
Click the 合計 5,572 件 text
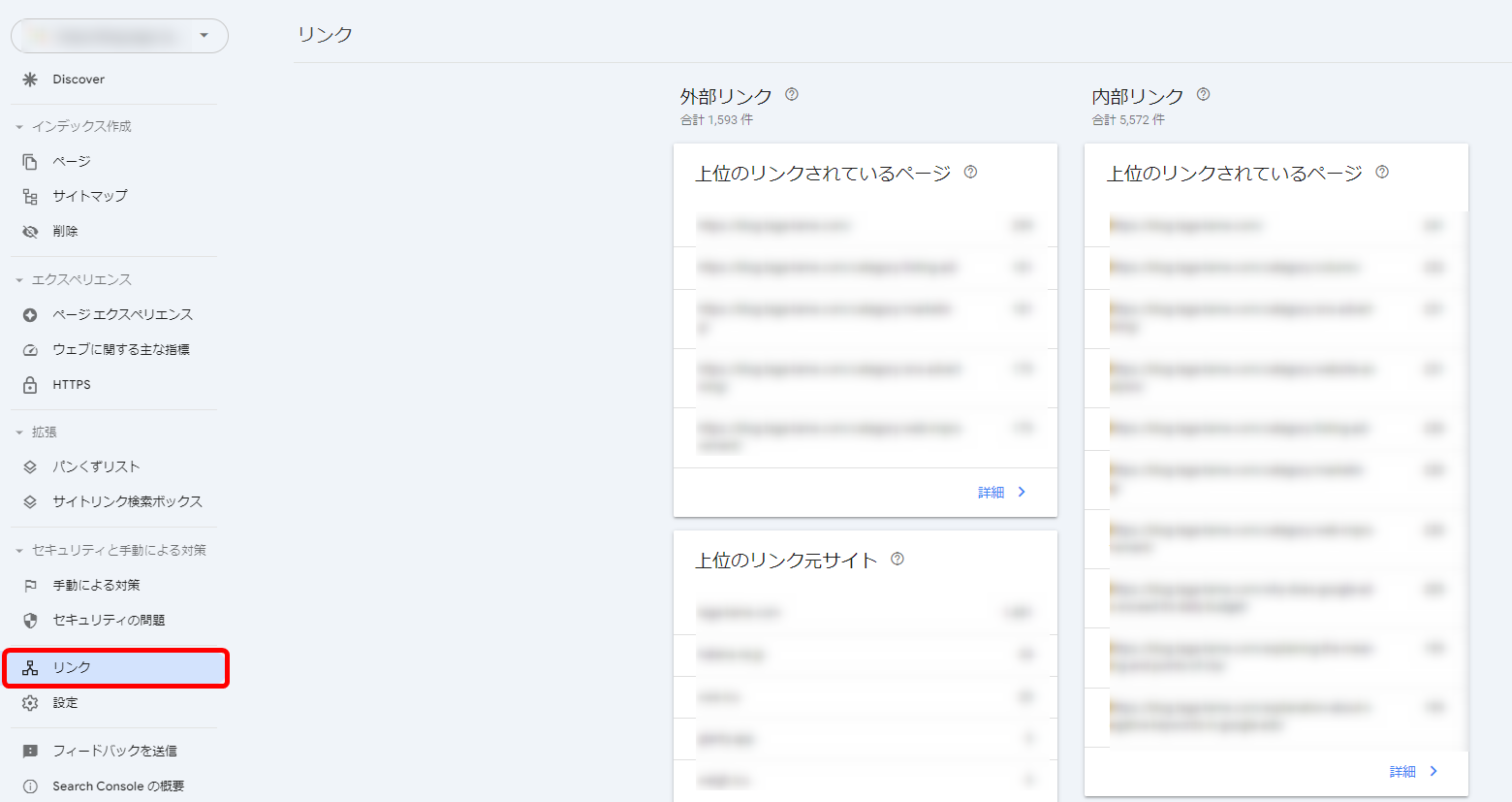1128,120
